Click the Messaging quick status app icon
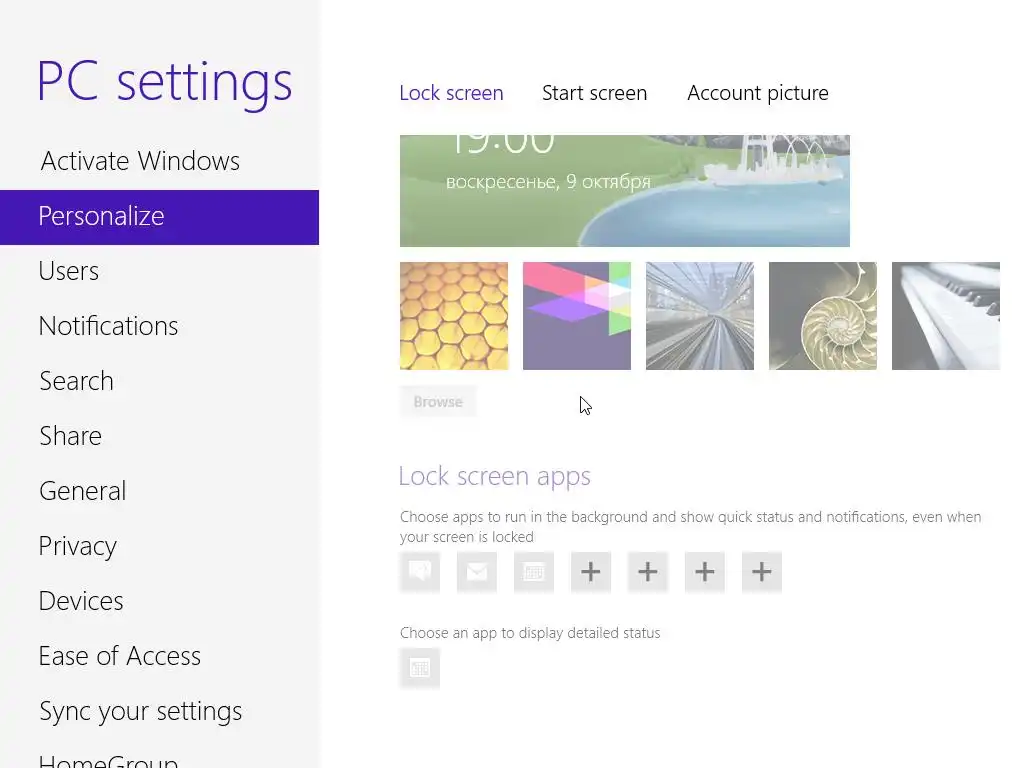 point(420,572)
